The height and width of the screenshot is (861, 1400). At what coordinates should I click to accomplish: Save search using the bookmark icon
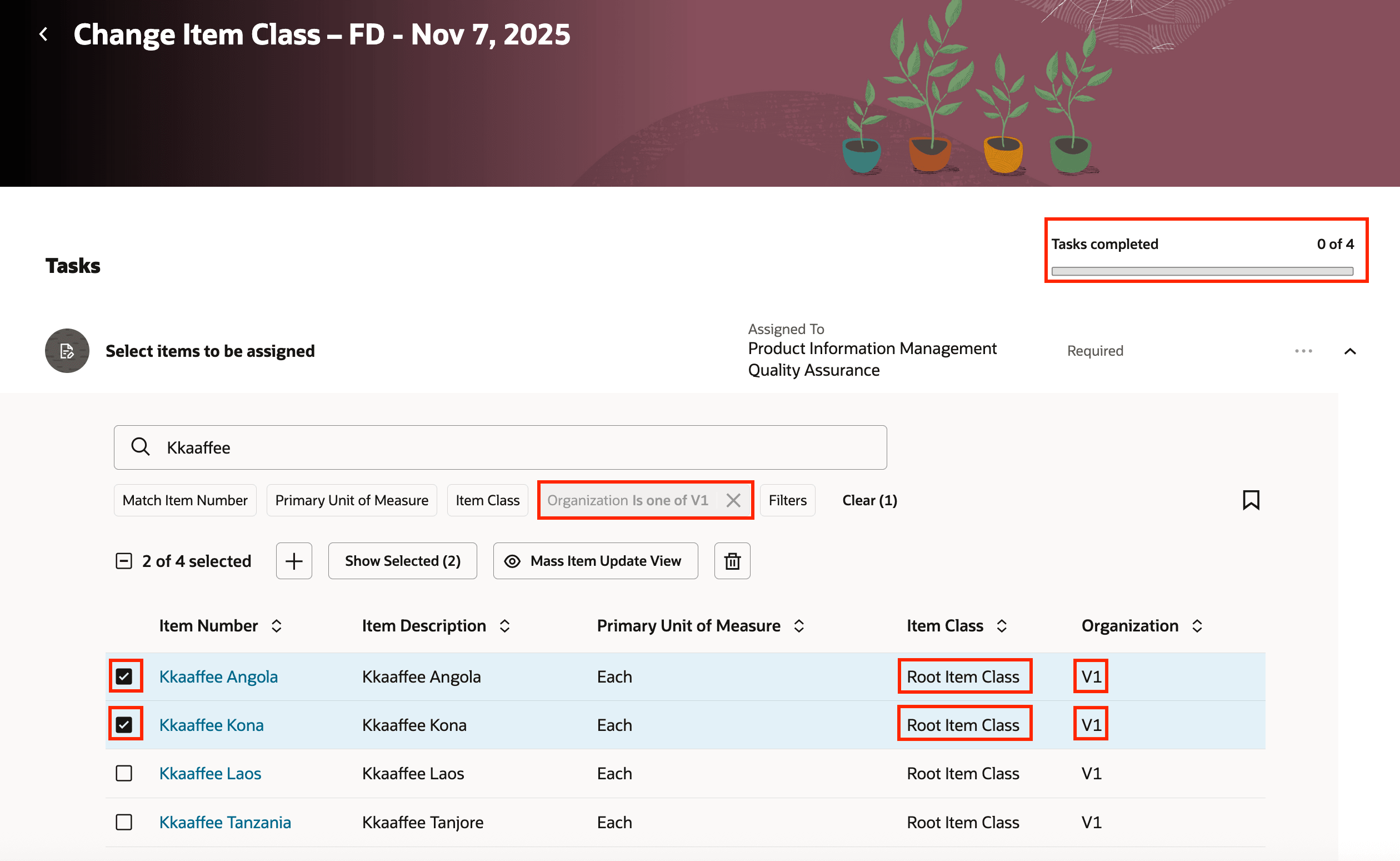tap(1251, 499)
